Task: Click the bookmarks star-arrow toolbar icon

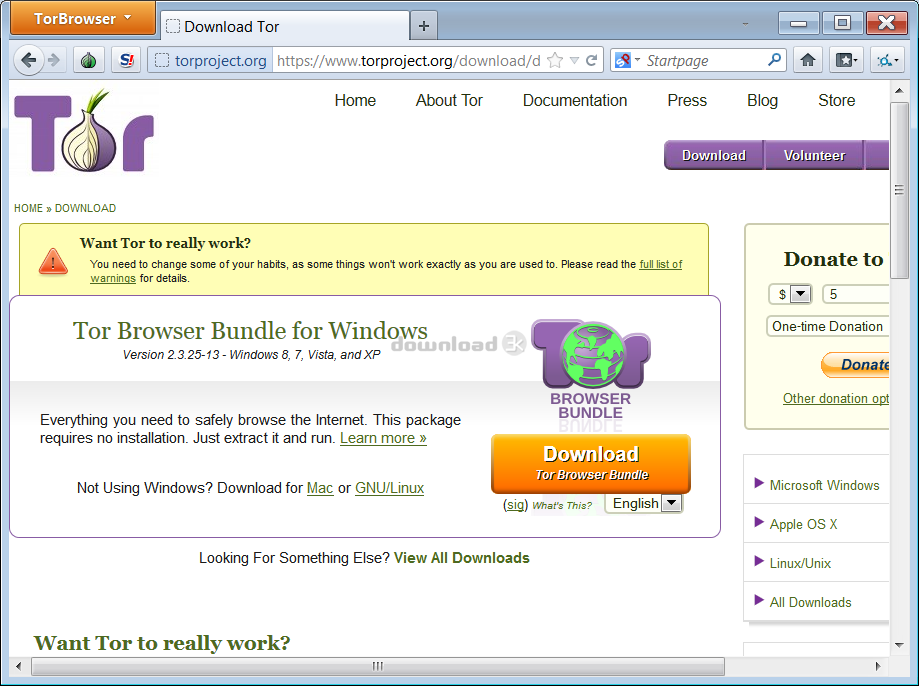Action: click(x=846, y=60)
